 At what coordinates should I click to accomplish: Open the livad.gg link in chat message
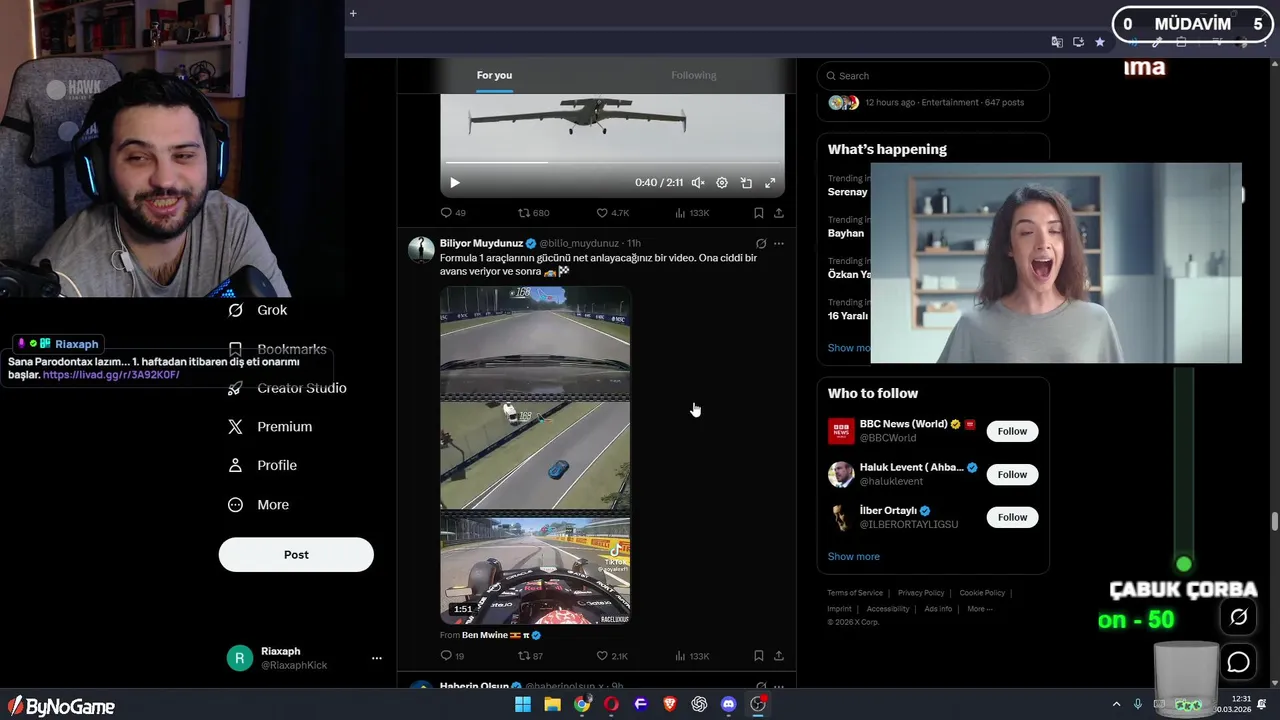[x=111, y=375]
